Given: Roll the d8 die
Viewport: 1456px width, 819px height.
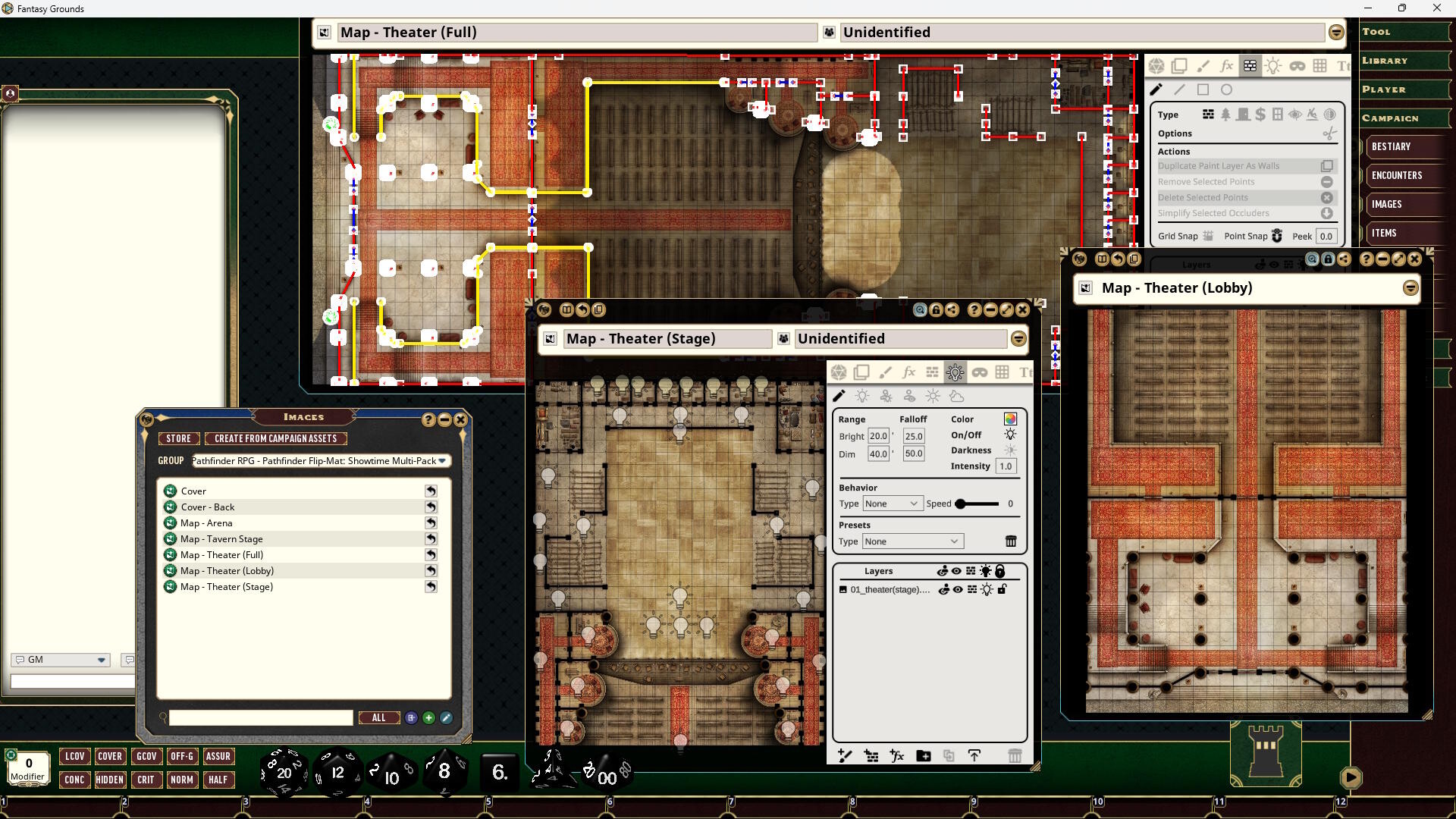Looking at the screenshot, I should point(444,771).
